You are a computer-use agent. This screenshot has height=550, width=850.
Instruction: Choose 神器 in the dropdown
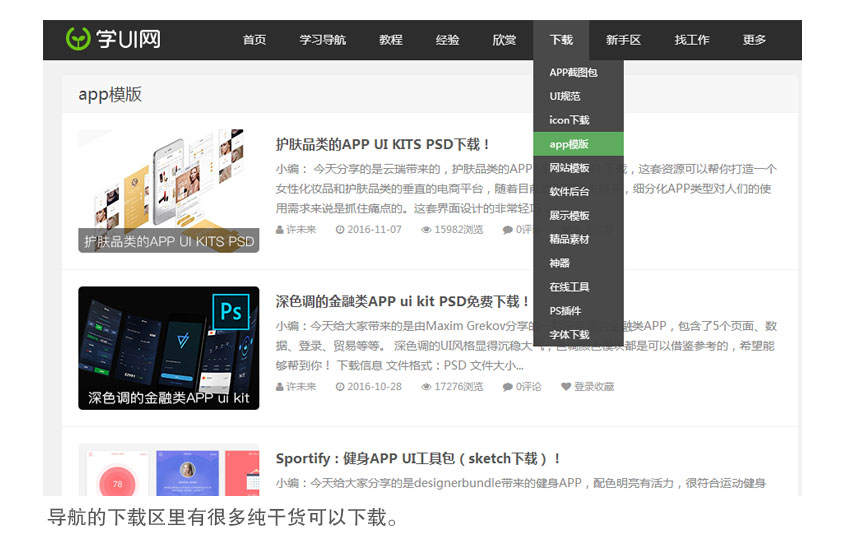(x=578, y=263)
